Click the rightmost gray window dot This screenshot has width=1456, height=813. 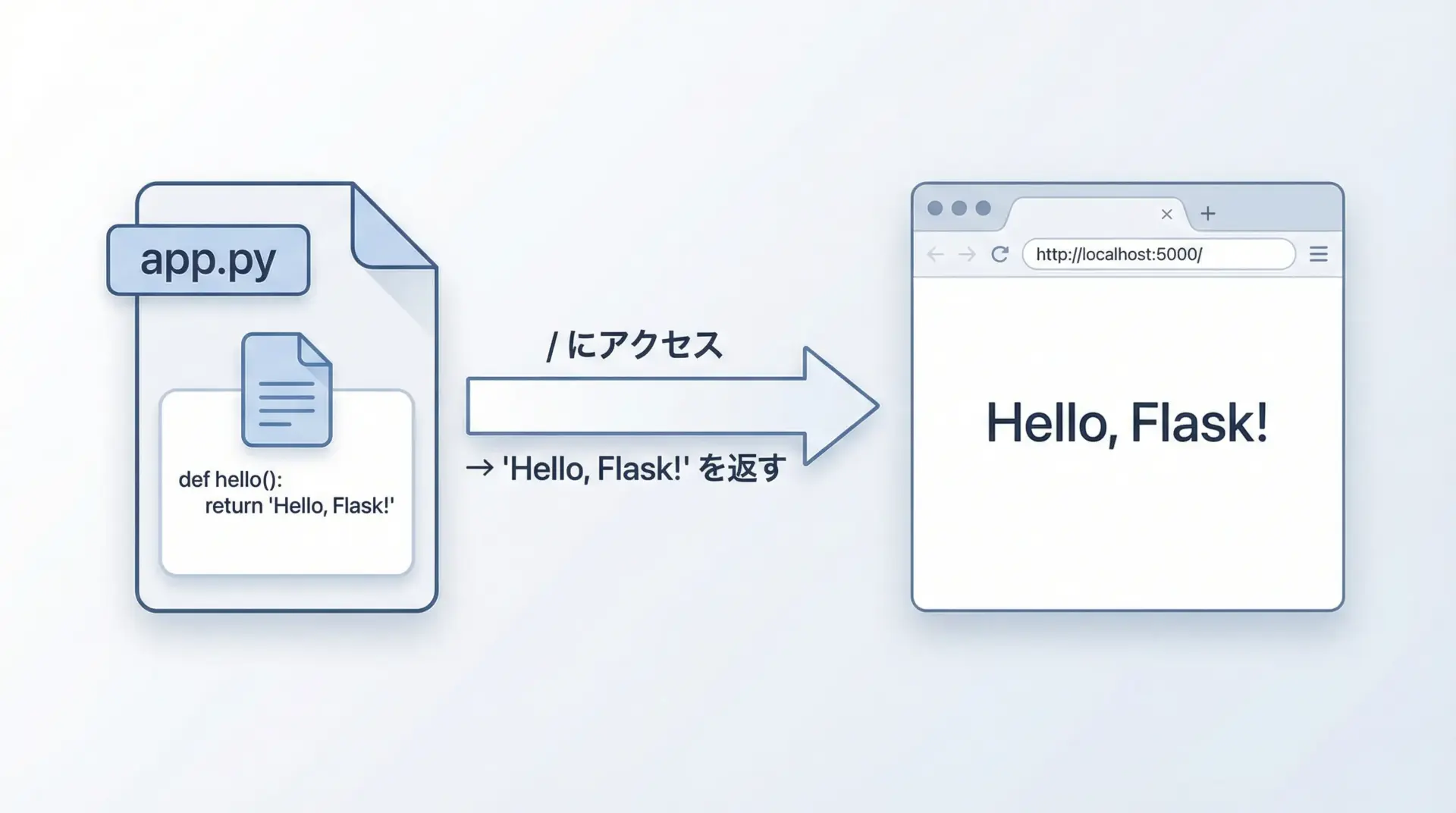click(x=983, y=209)
